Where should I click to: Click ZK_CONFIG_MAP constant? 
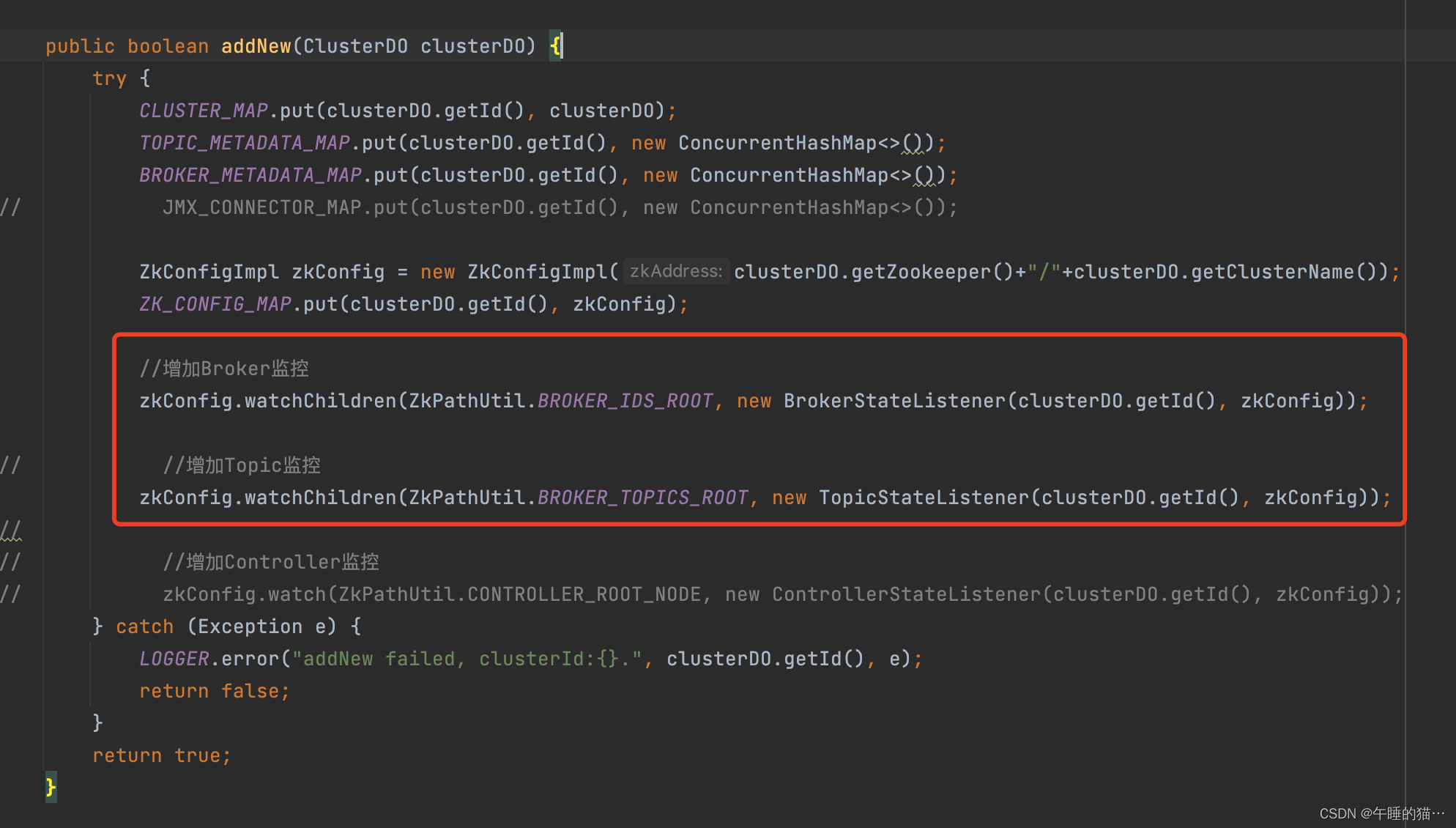tap(215, 304)
